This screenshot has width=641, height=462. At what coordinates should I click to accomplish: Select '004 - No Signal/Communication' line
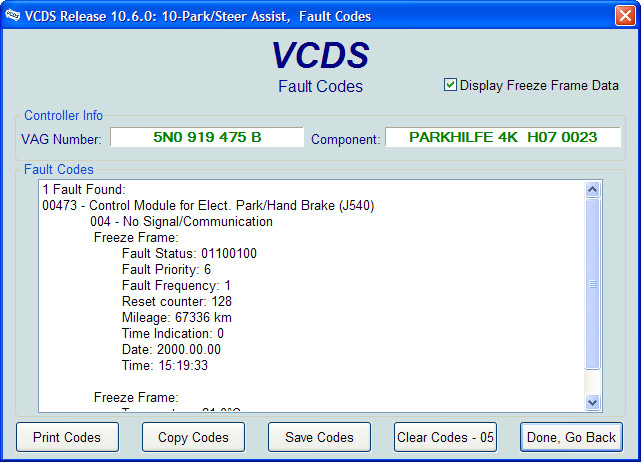coord(182,222)
